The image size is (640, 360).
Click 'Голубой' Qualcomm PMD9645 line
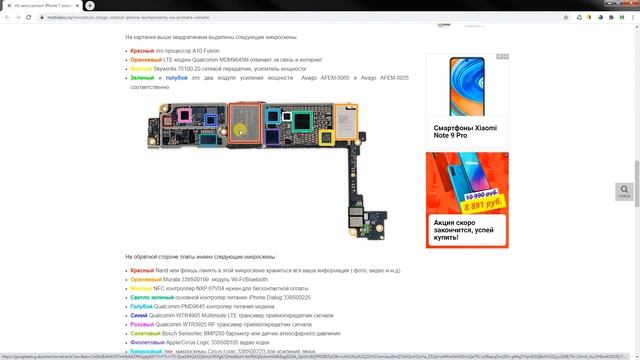pos(202,306)
